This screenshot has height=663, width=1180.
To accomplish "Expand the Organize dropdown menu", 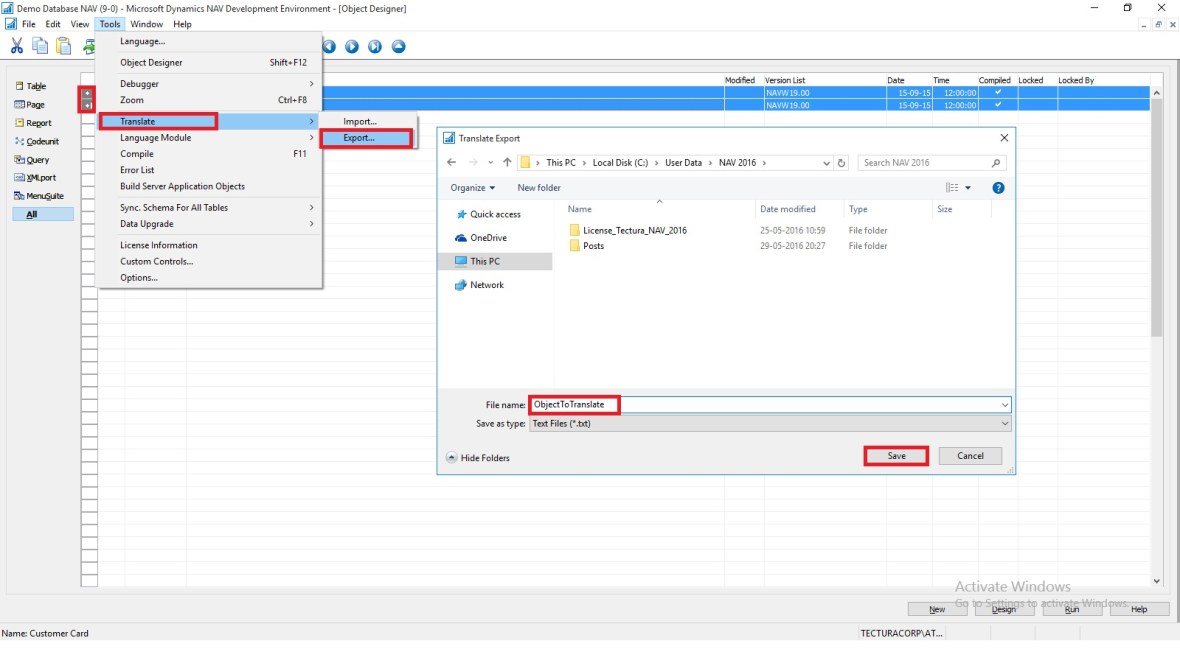I will click(472, 188).
